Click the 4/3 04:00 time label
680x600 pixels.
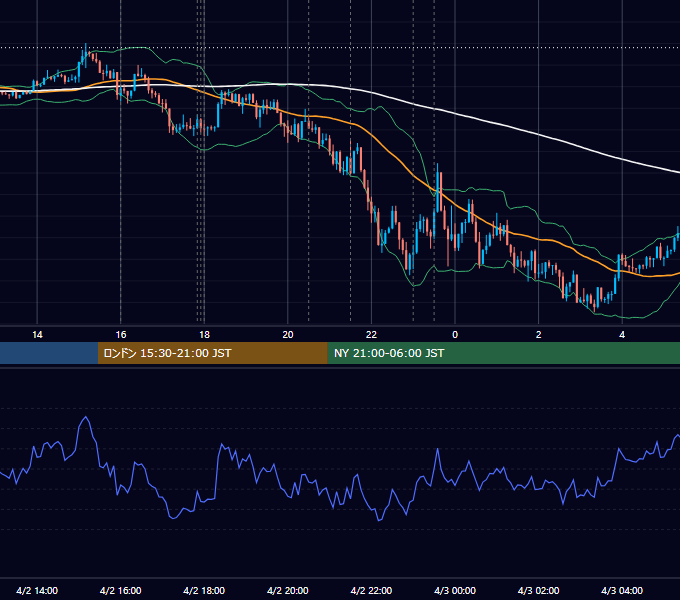point(622,590)
